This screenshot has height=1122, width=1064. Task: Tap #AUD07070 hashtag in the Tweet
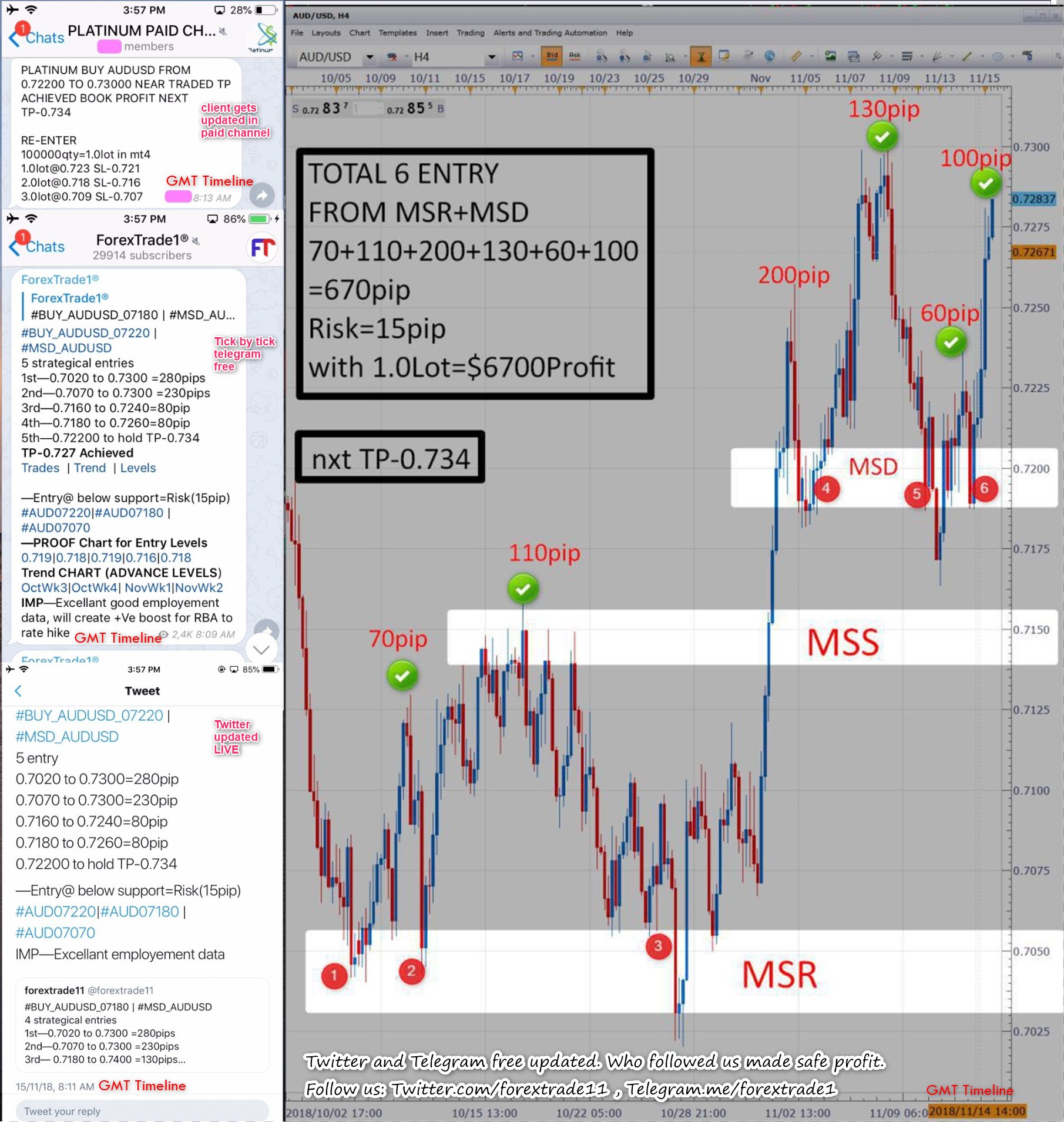point(55,933)
